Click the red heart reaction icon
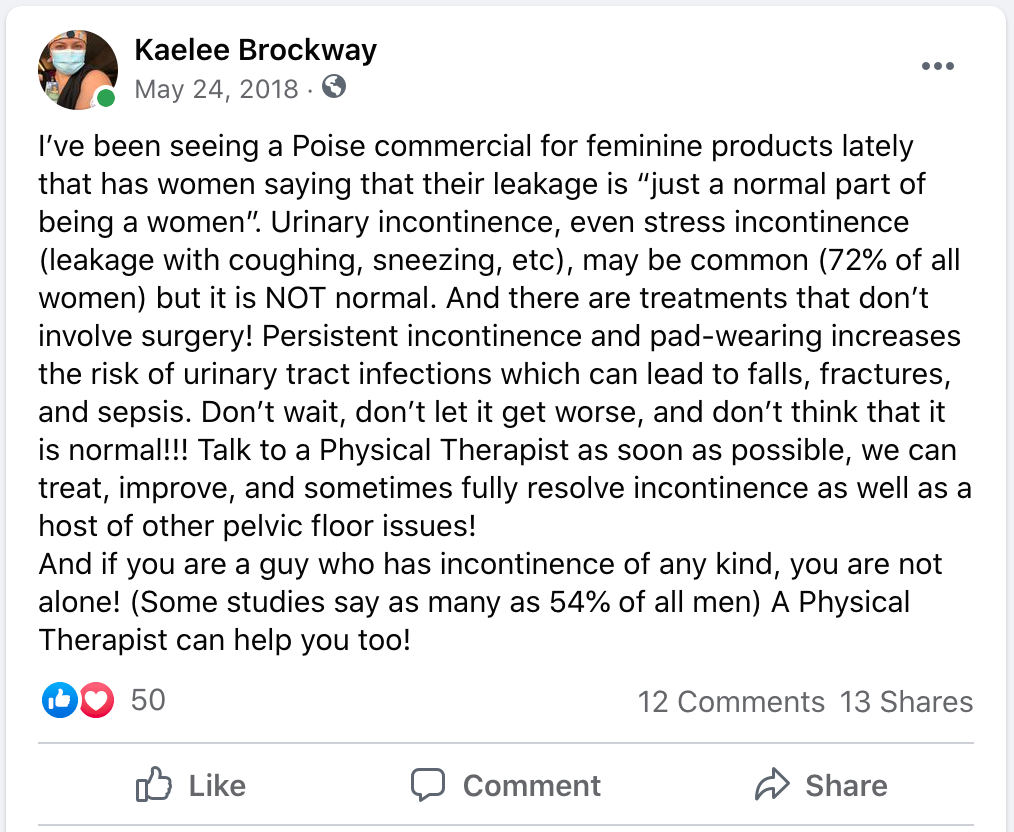This screenshot has height=832, width=1014. [96, 701]
